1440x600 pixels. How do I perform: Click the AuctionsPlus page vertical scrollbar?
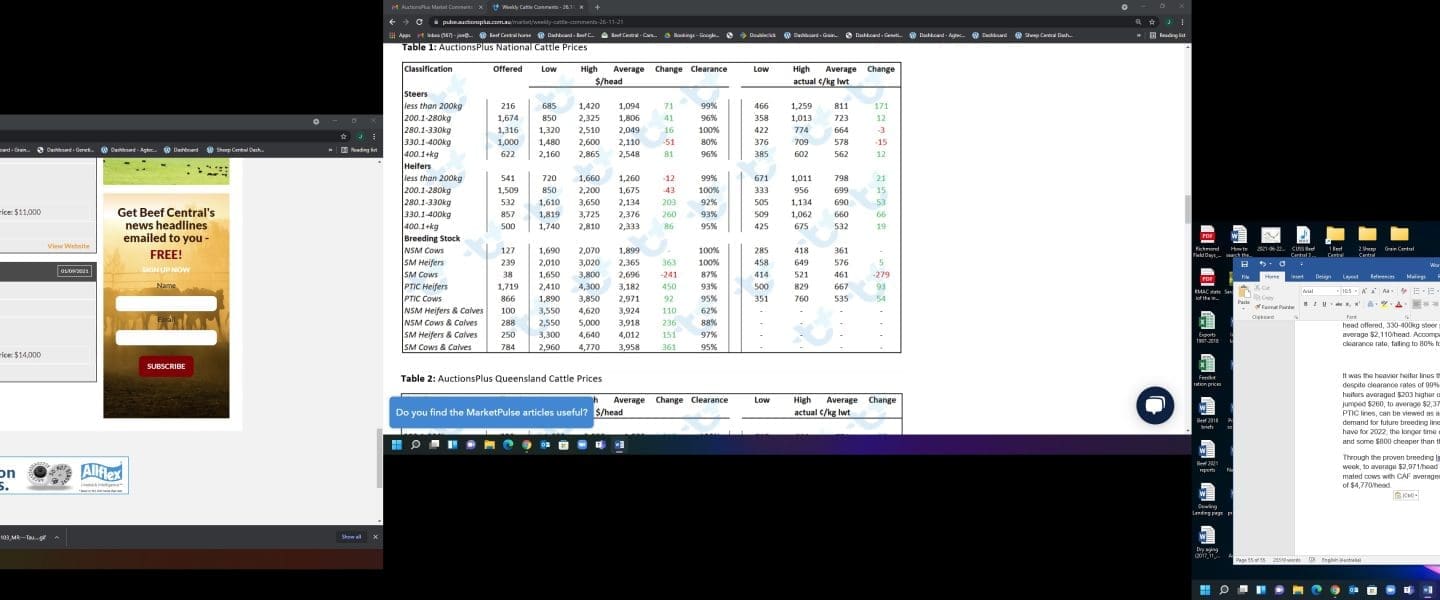1187,210
